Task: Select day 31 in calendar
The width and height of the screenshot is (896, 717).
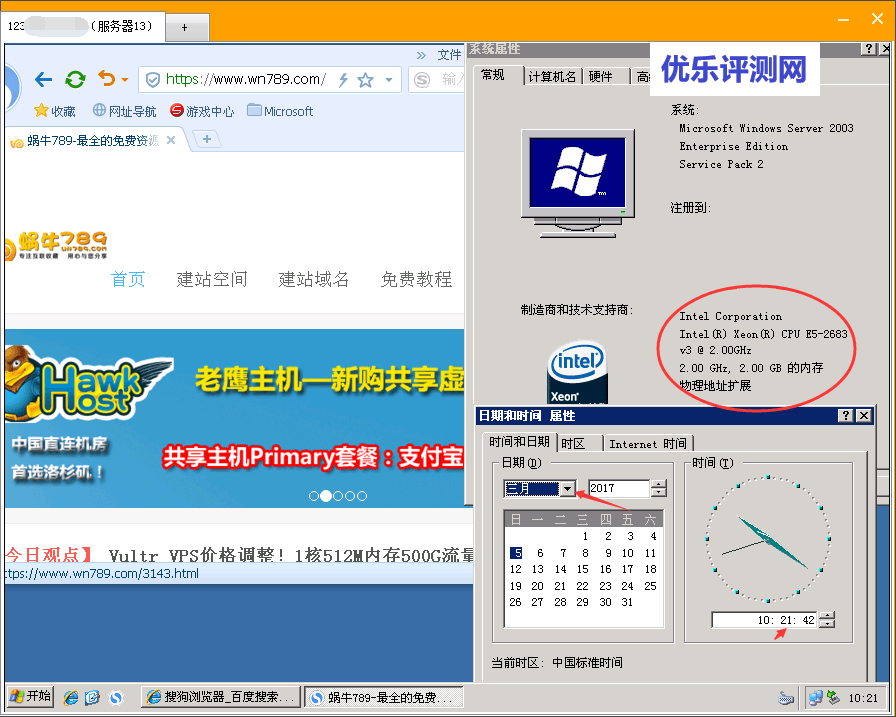Action: click(627, 602)
